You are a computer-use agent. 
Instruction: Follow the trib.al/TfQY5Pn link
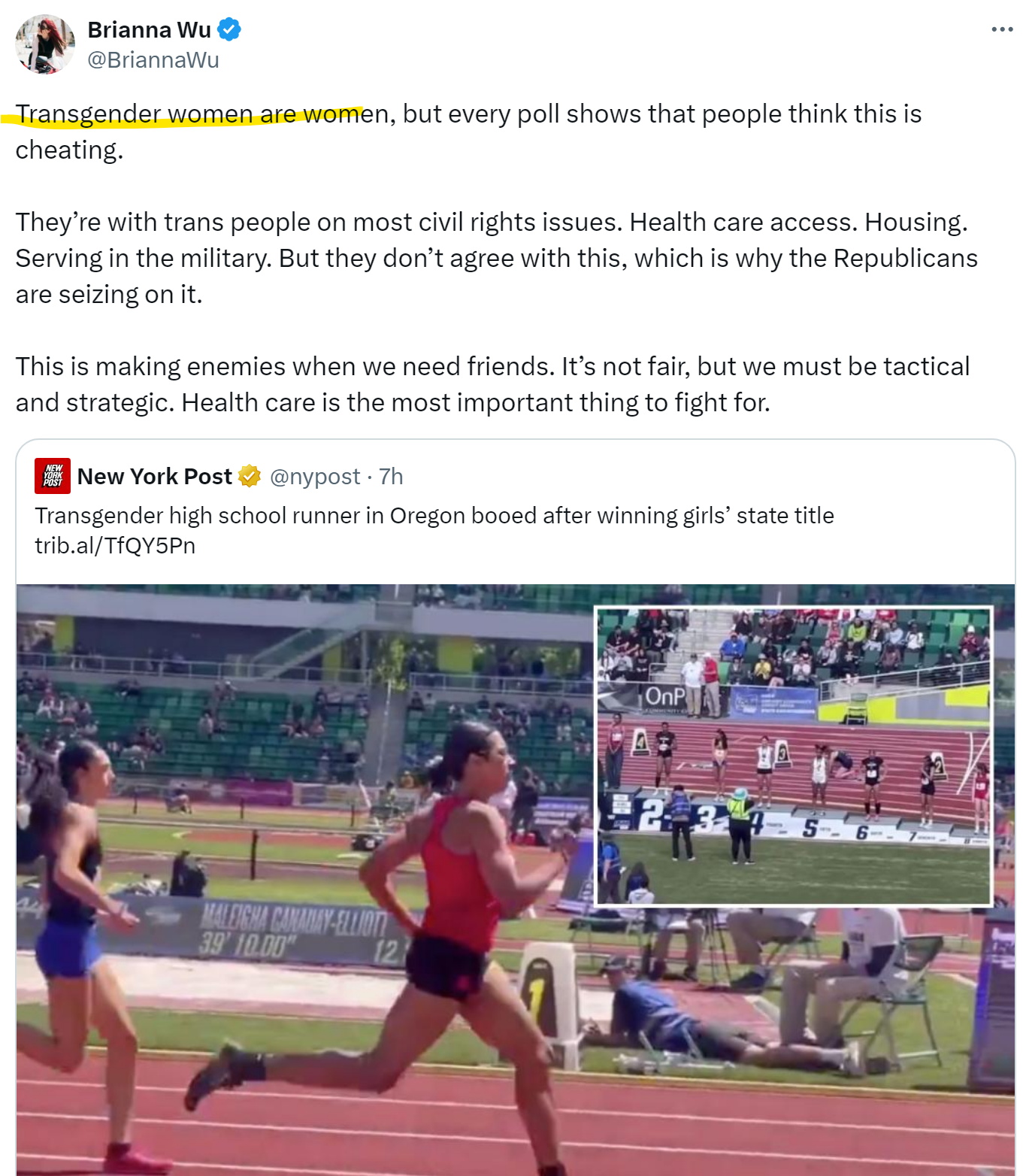pos(115,545)
